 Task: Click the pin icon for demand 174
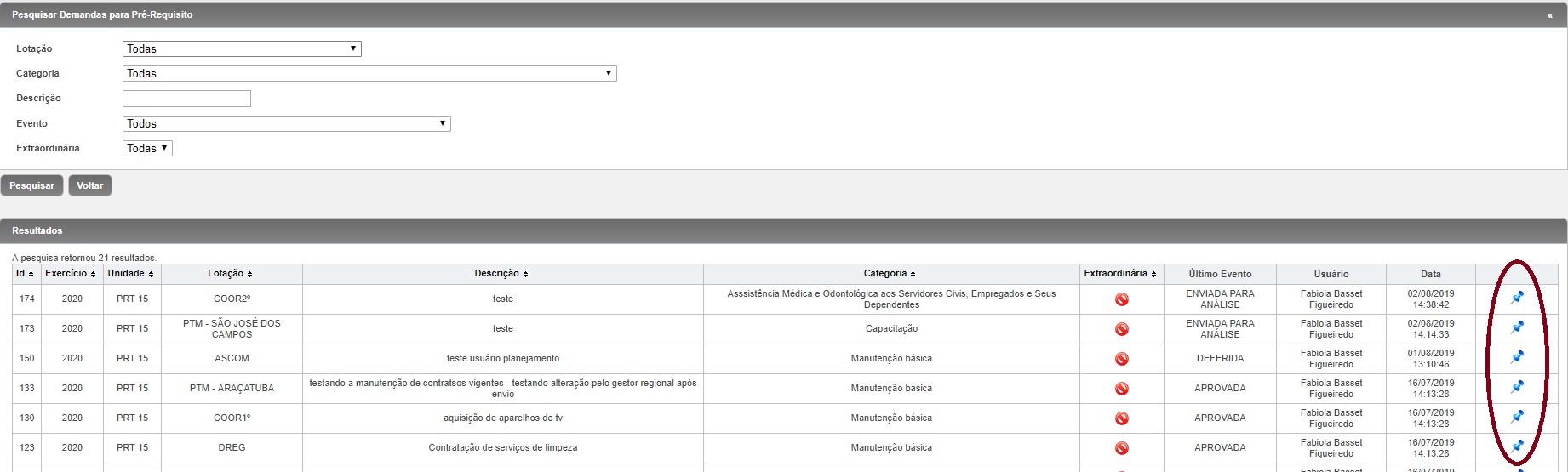(1517, 299)
